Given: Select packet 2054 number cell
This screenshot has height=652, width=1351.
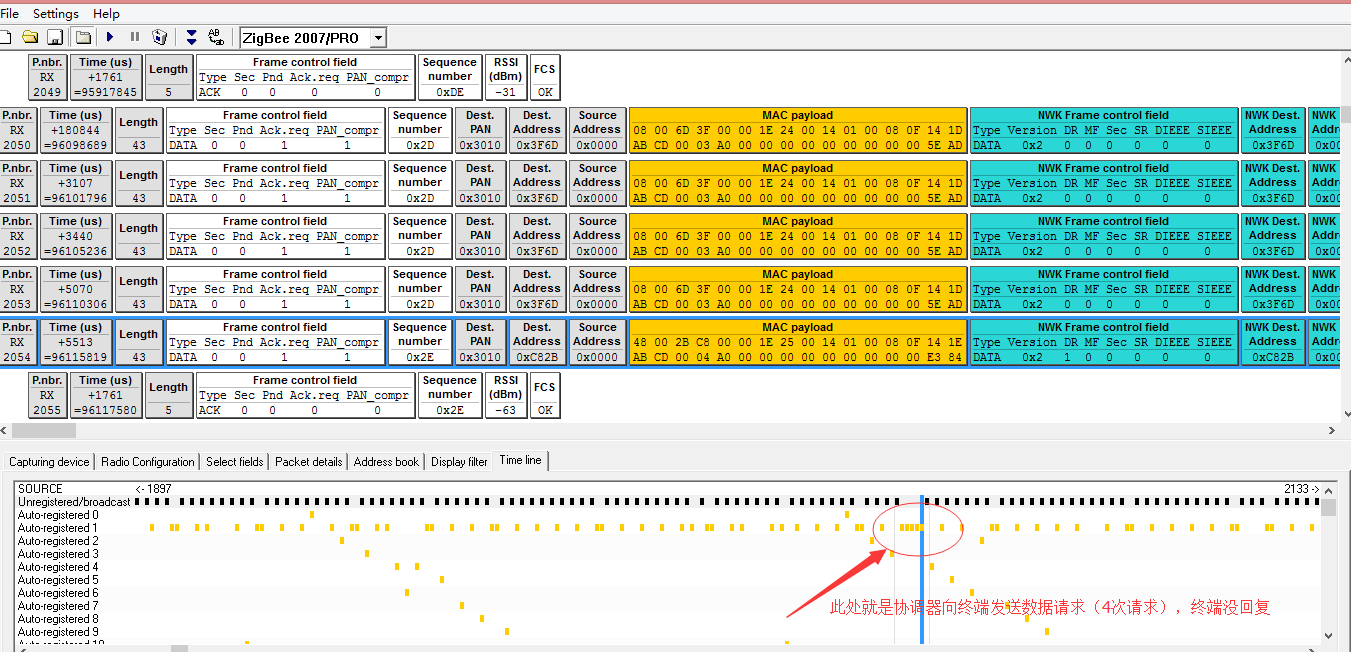Looking at the screenshot, I should [x=18, y=342].
